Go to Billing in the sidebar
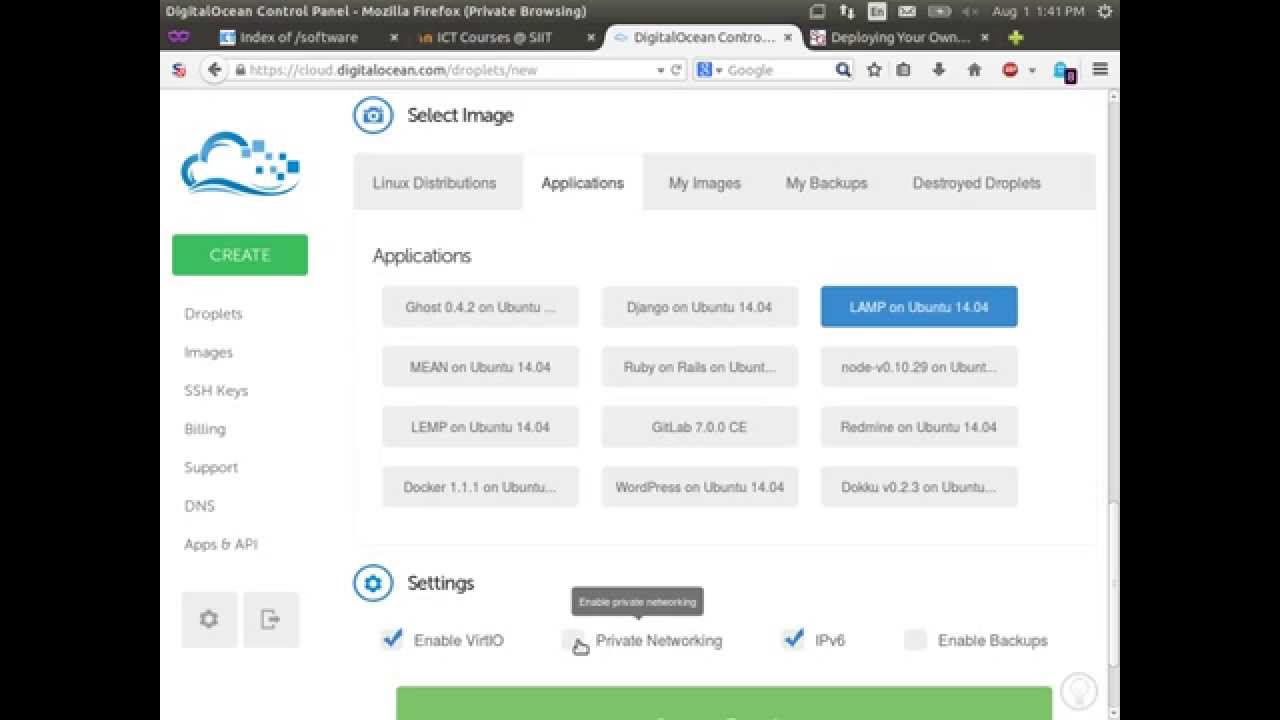This screenshot has height=720, width=1280. 205,429
